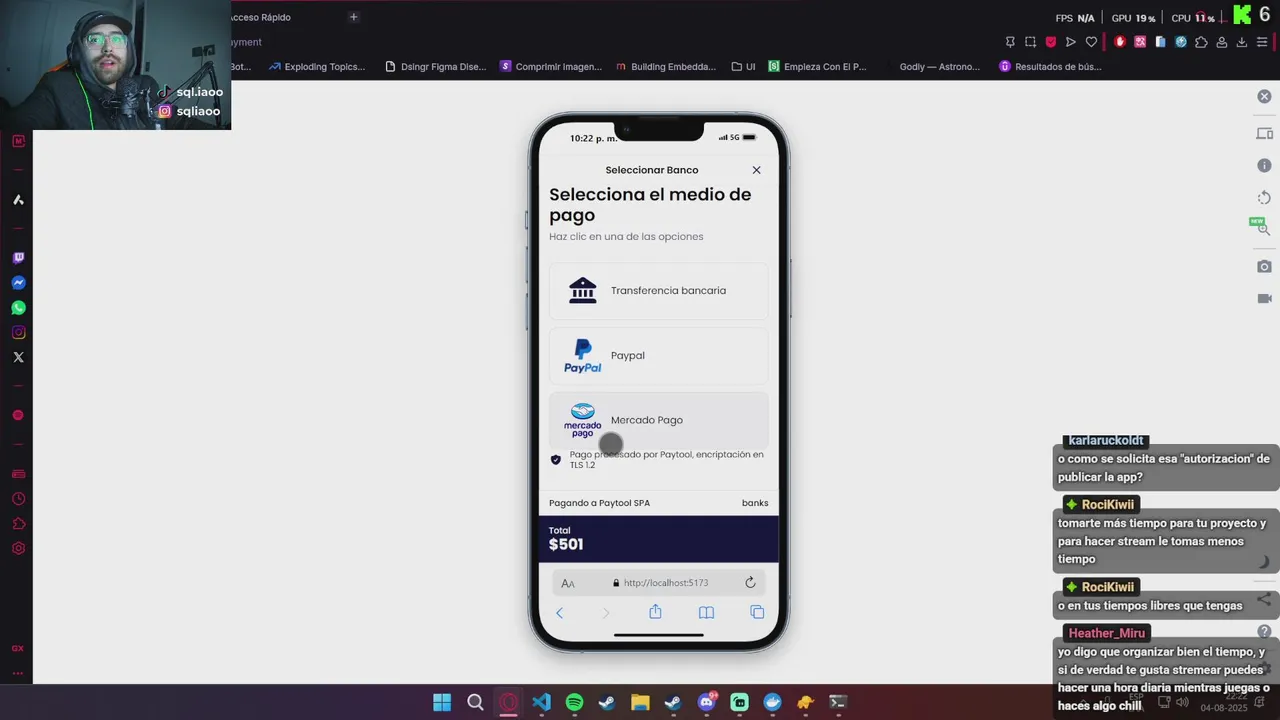This screenshot has height=720, width=1280.
Task: Open Safari tabs overview icon
Action: point(757,612)
